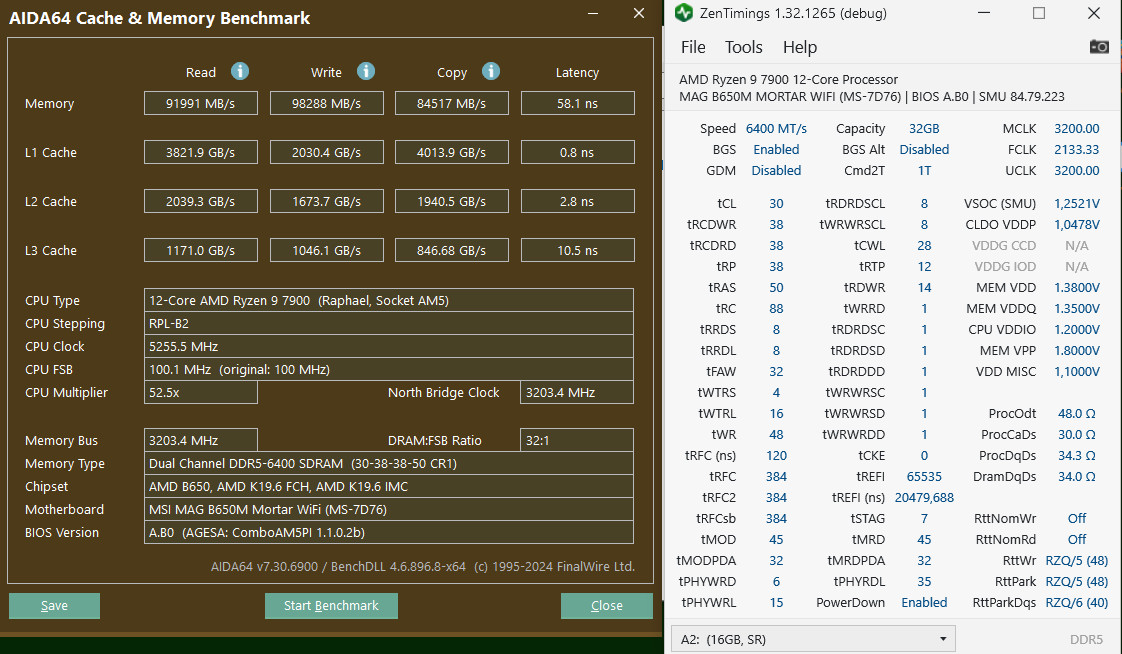Click the PowerDown Enabled value
This screenshot has height=654, width=1122.
924,602
